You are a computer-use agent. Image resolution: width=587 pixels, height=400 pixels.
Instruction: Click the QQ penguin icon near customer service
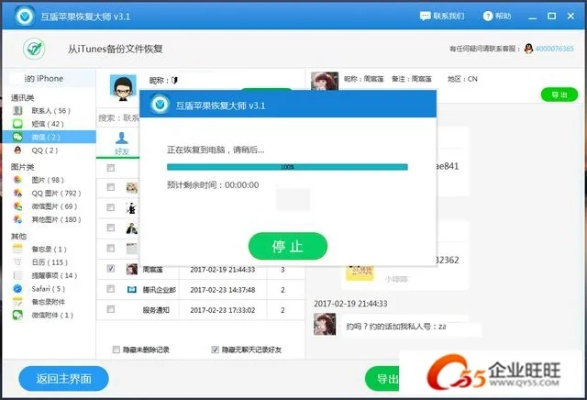click(528, 49)
